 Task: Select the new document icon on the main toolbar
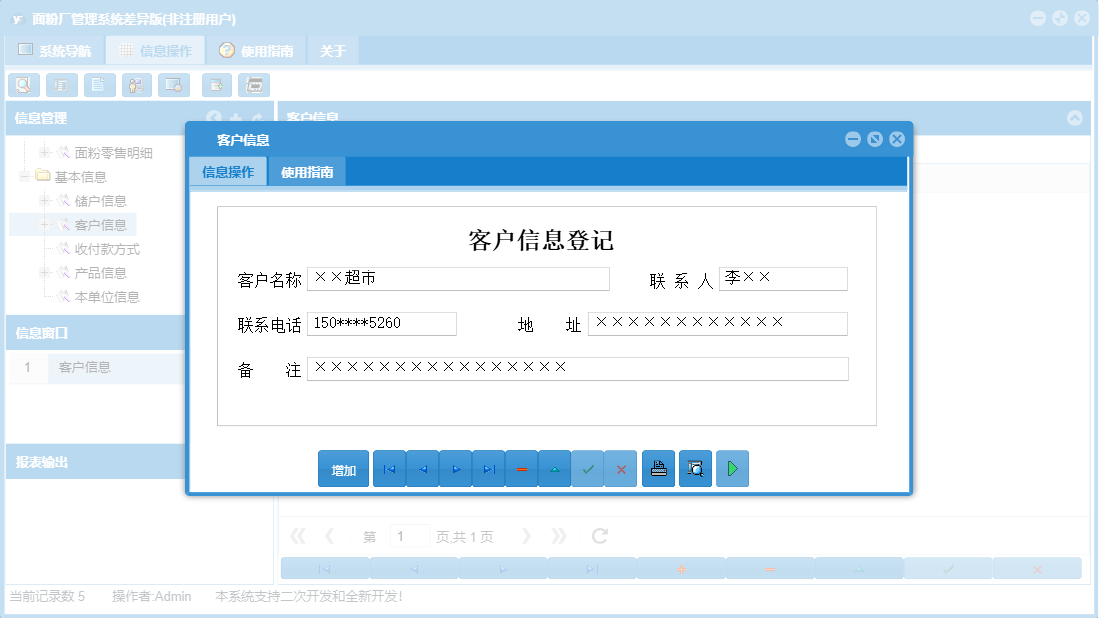98,85
